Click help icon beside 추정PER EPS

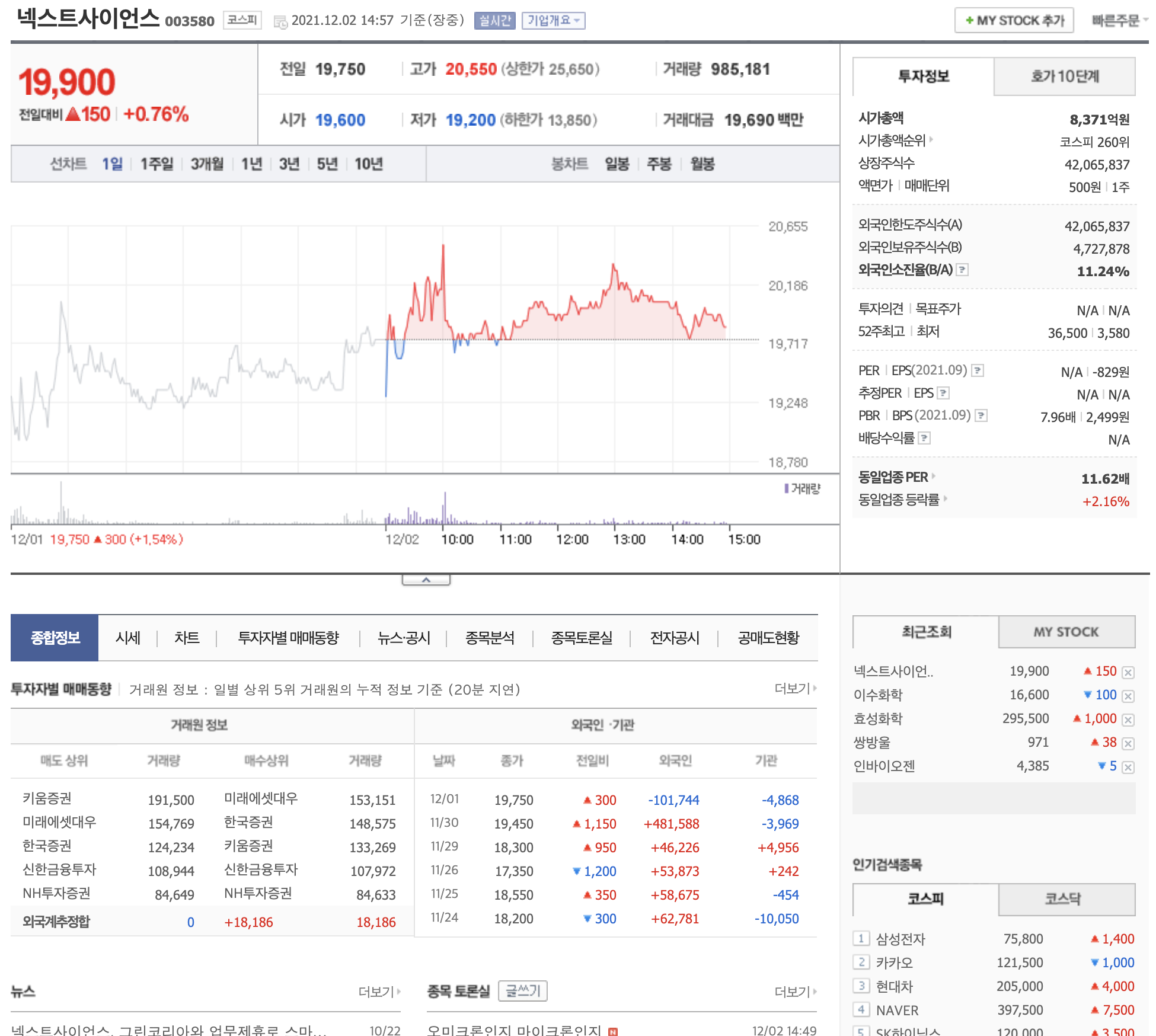pos(944,393)
